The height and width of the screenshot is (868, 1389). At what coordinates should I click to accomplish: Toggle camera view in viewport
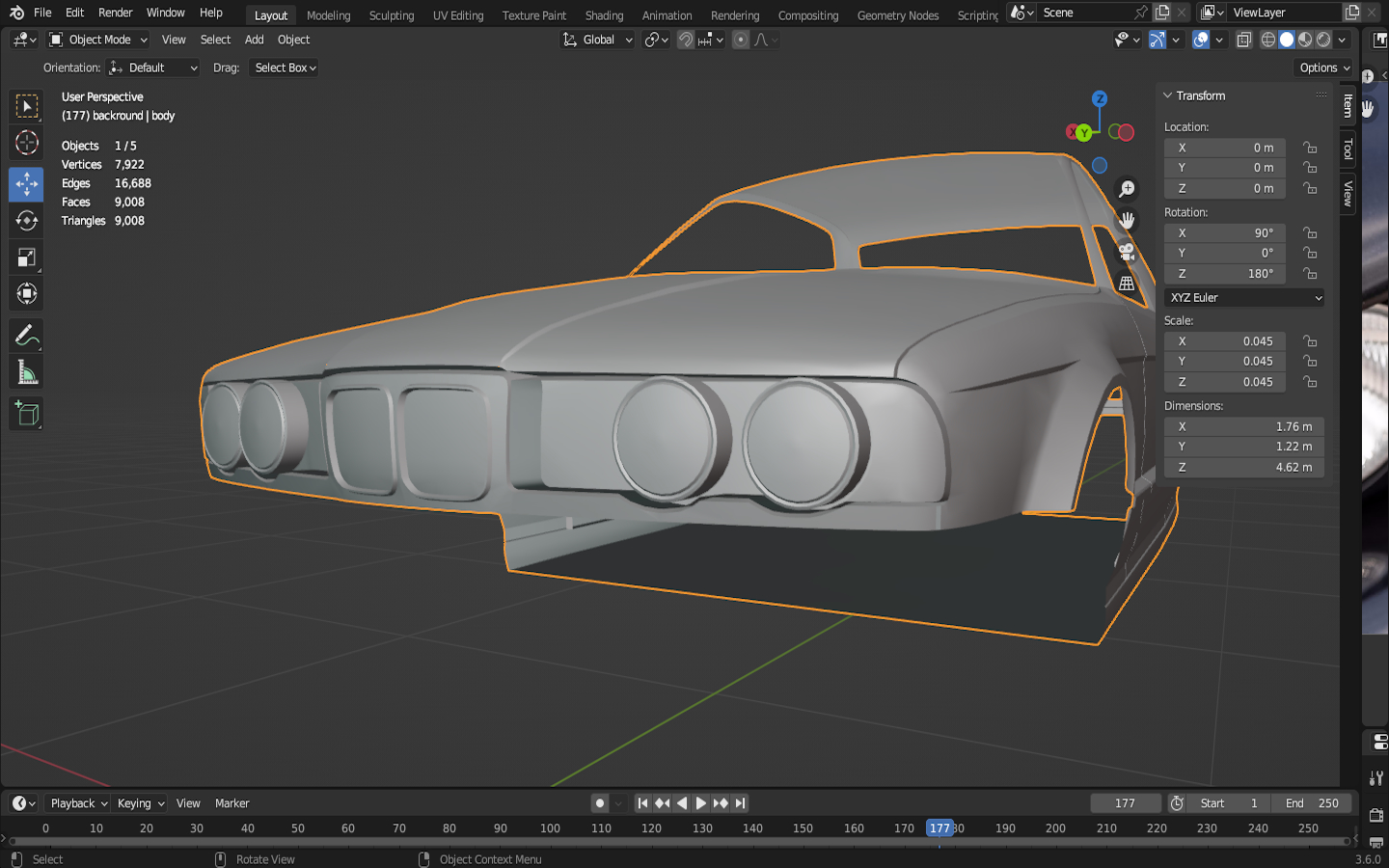(x=1126, y=253)
